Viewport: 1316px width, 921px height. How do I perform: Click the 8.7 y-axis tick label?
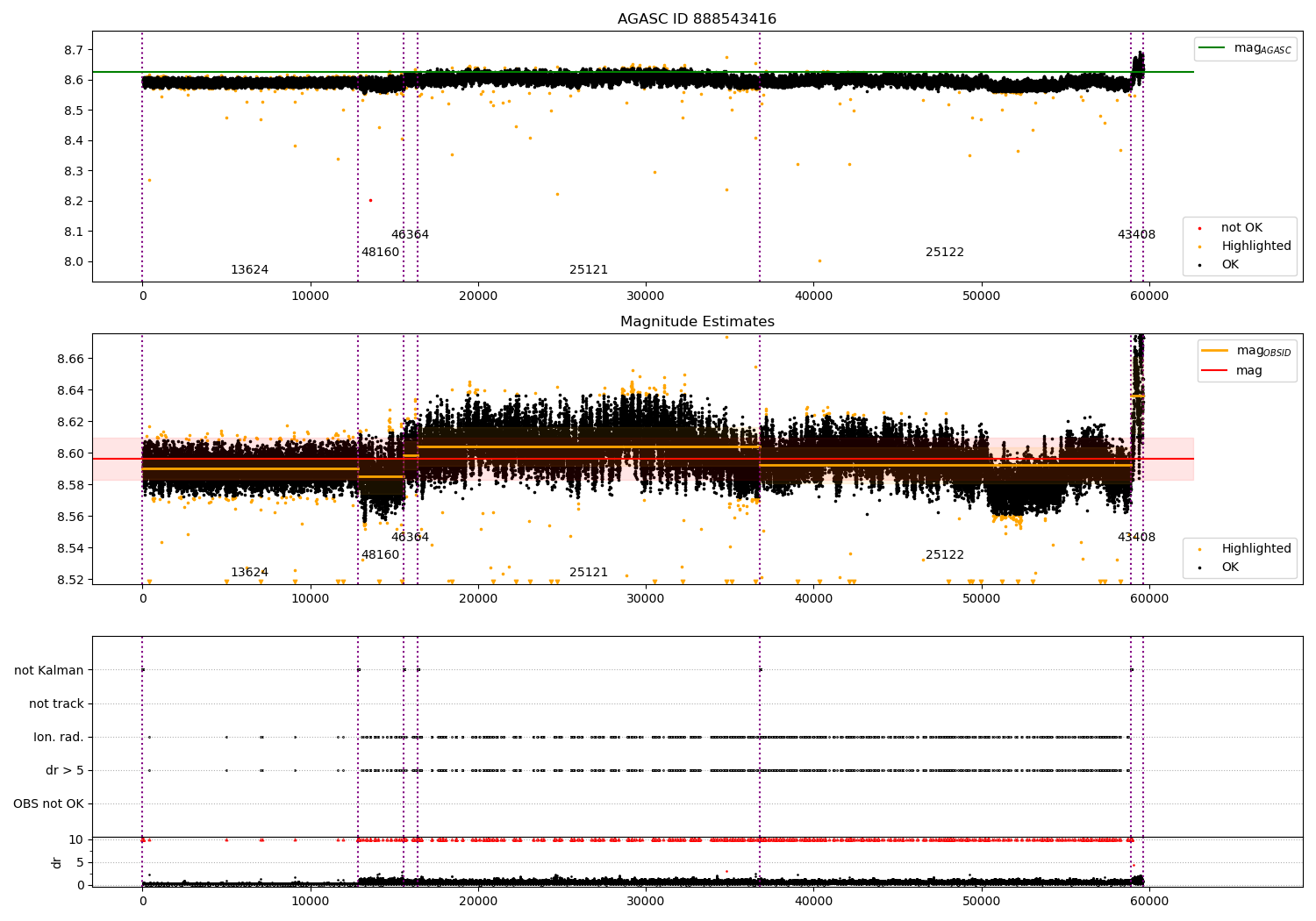click(74, 50)
